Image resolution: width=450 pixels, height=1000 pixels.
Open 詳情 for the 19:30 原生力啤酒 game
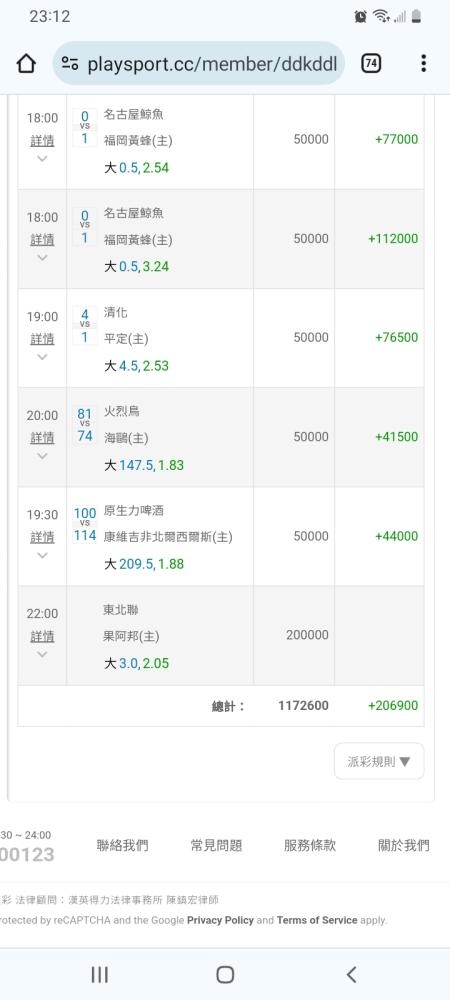coord(42,537)
